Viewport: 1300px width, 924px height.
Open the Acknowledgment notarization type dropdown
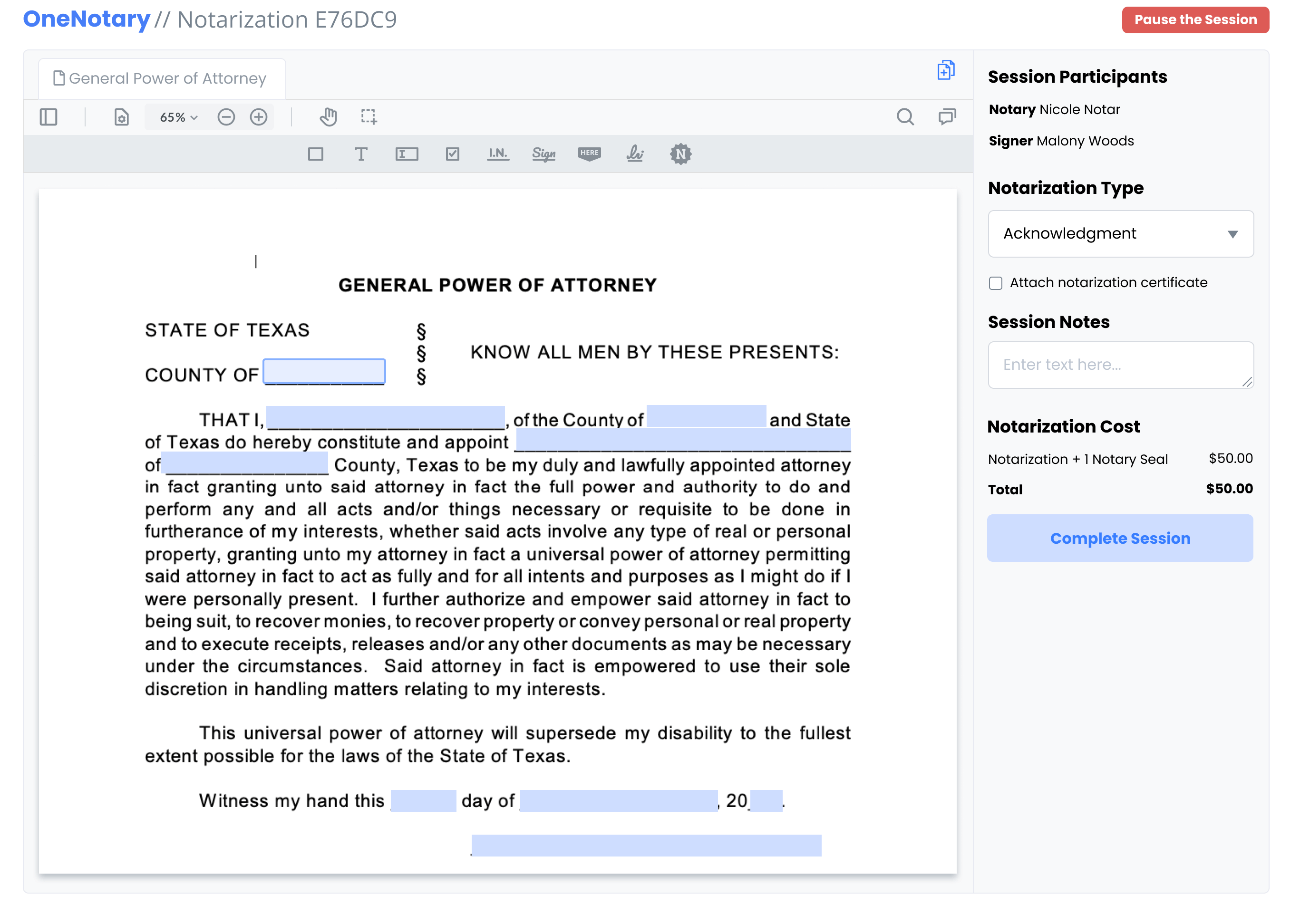pos(1120,234)
